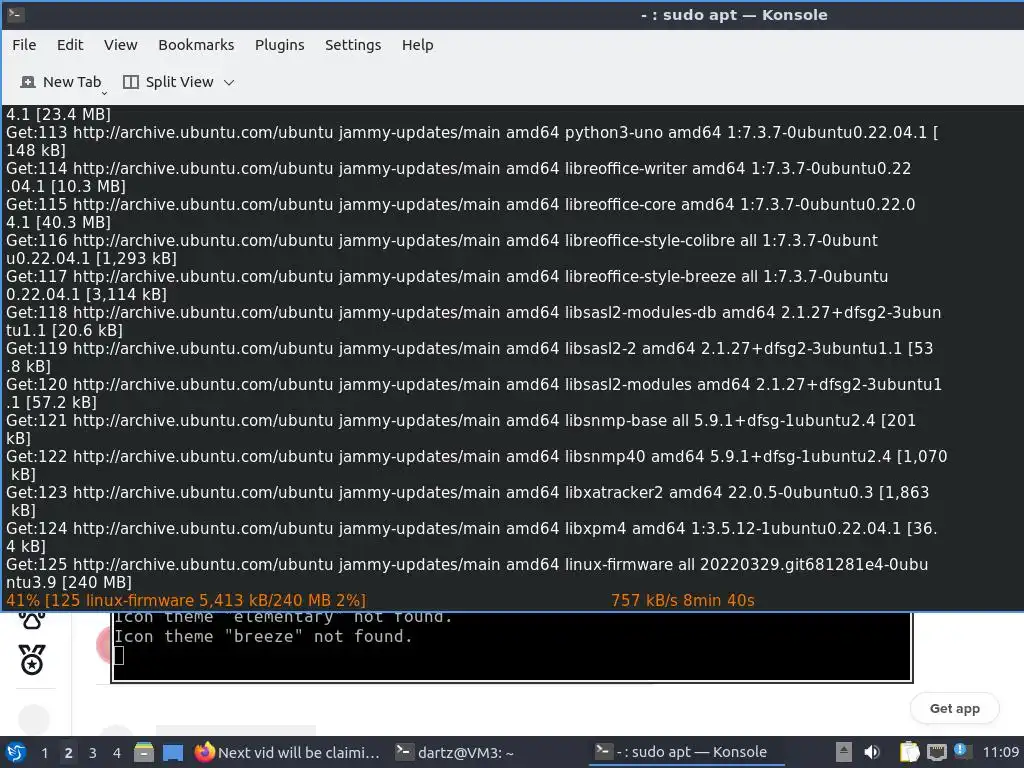Viewport: 1024px width, 768px height.
Task: Click the Get:121 libsnmp-base line
Action: click(x=461, y=428)
